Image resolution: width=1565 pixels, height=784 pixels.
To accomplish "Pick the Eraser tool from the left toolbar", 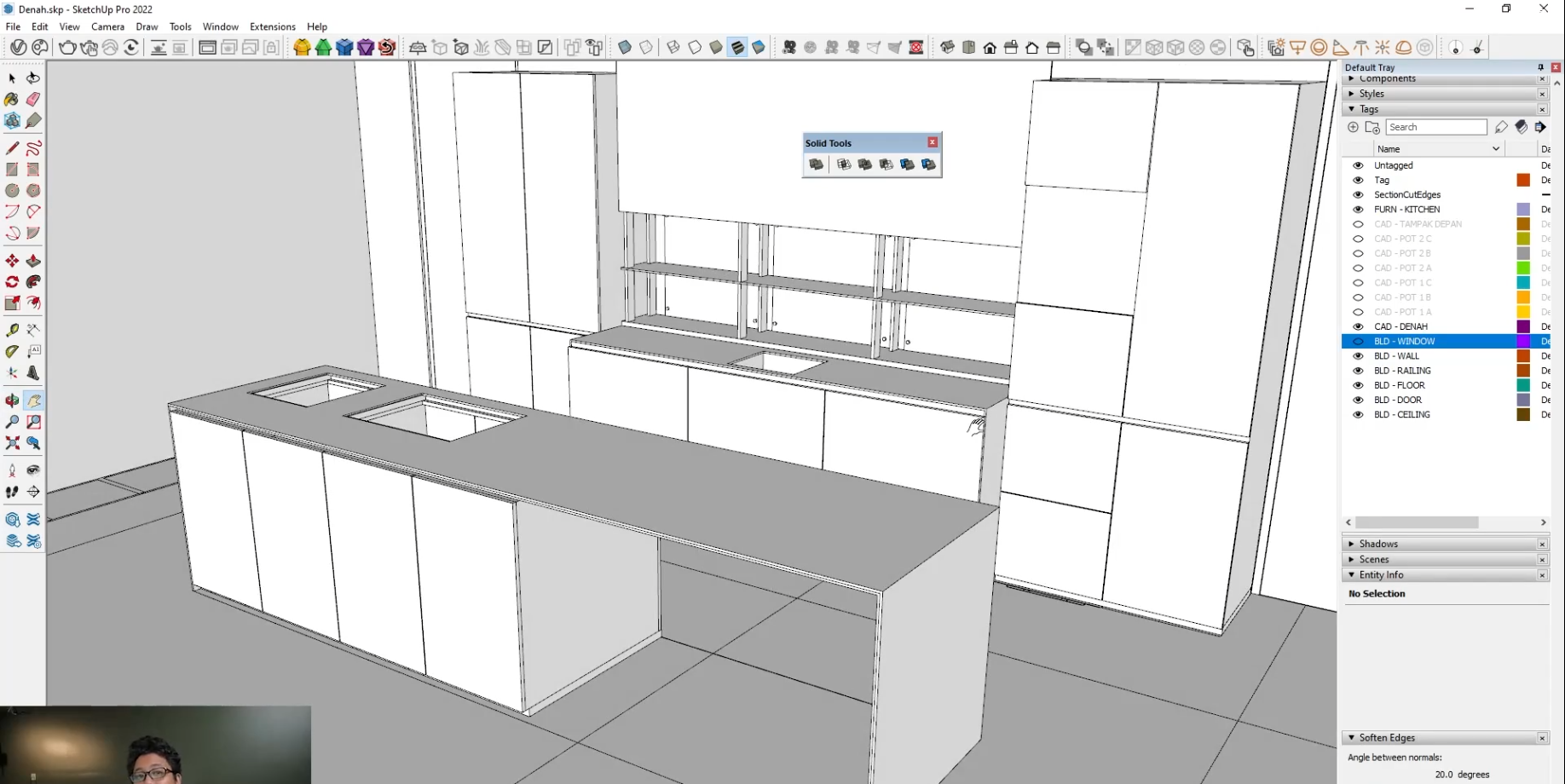I will (x=33, y=100).
